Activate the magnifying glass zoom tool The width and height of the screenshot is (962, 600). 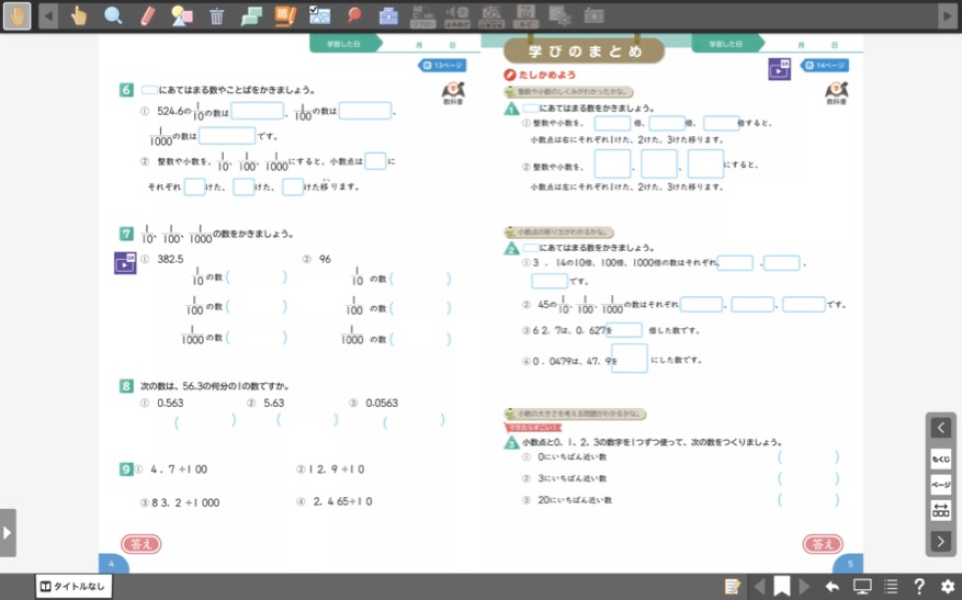114,15
